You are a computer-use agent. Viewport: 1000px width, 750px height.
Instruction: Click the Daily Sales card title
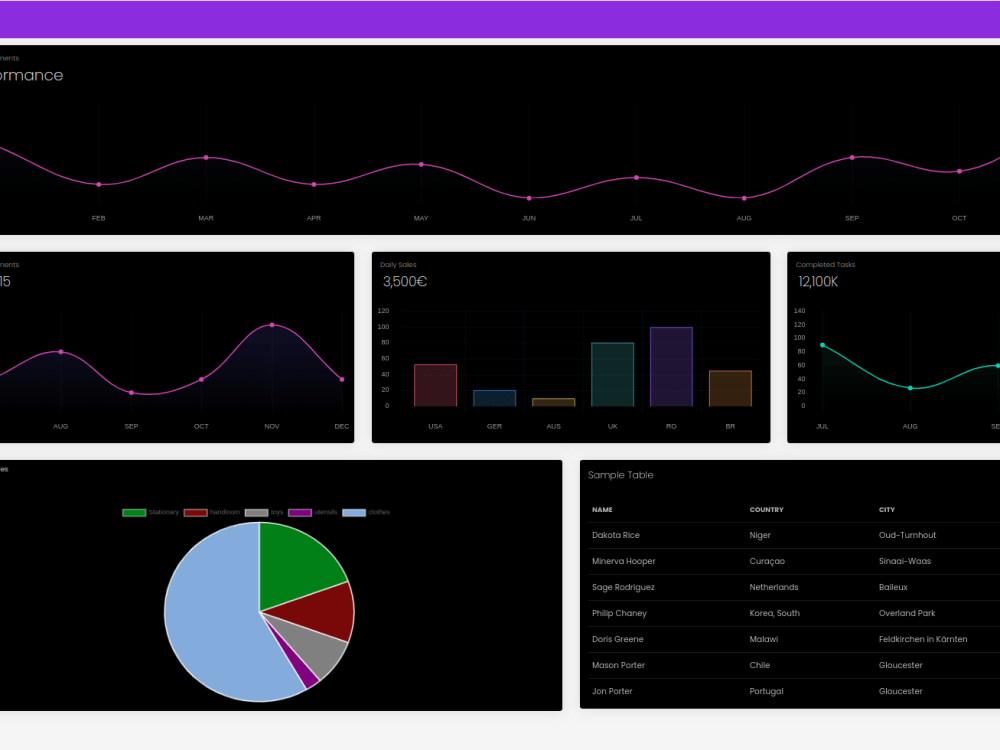(x=399, y=265)
